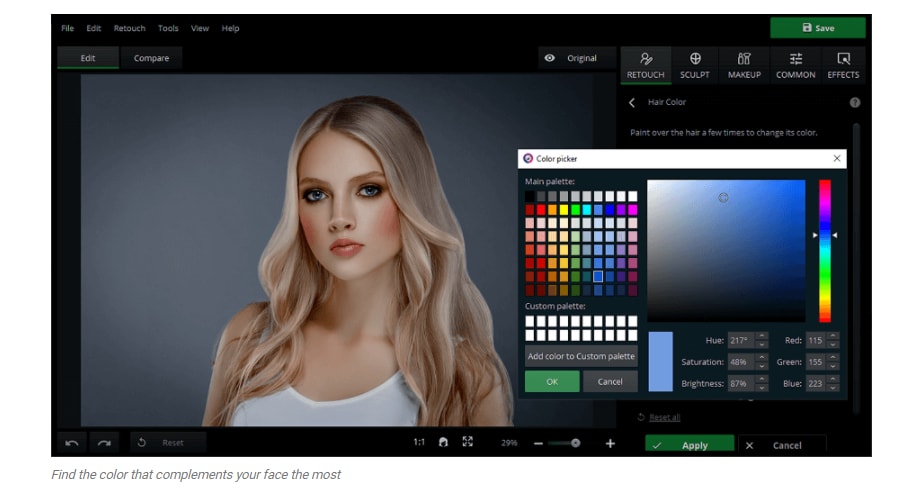The image size is (908, 491).
Task: Click the Reset button in bottom toolbar
Action: 167,443
